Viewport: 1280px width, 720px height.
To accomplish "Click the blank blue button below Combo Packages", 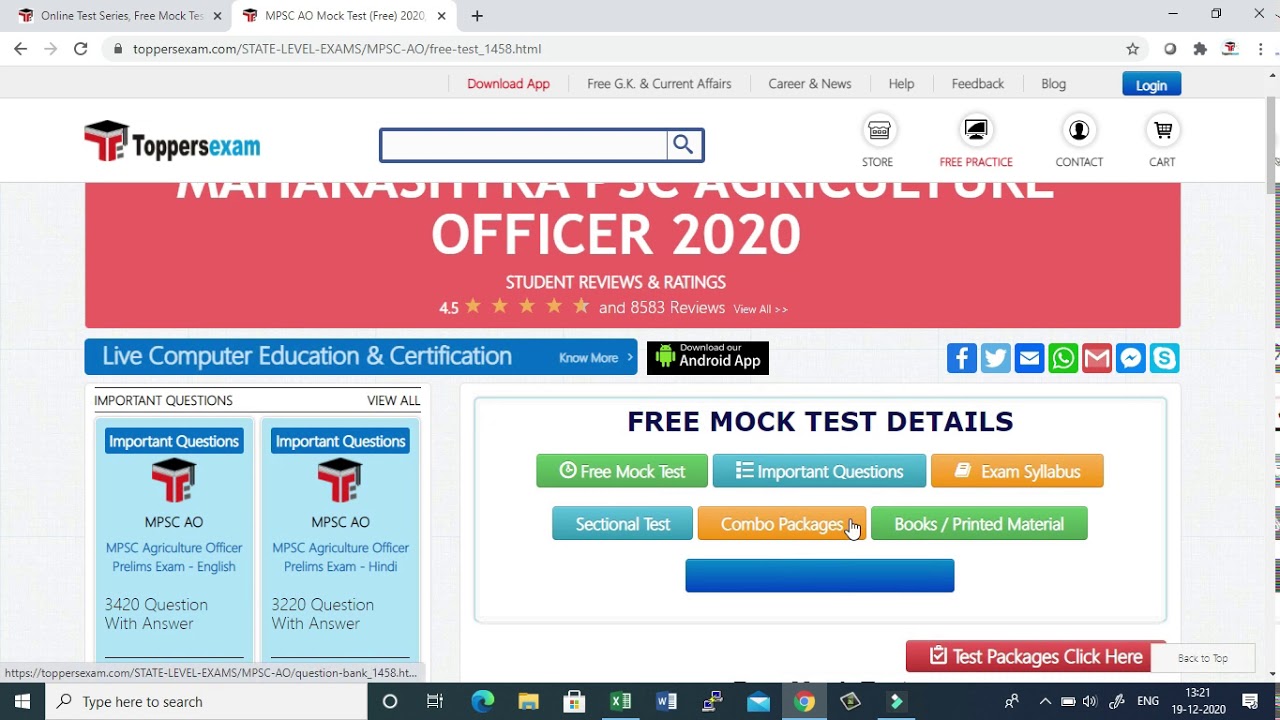I will point(820,576).
